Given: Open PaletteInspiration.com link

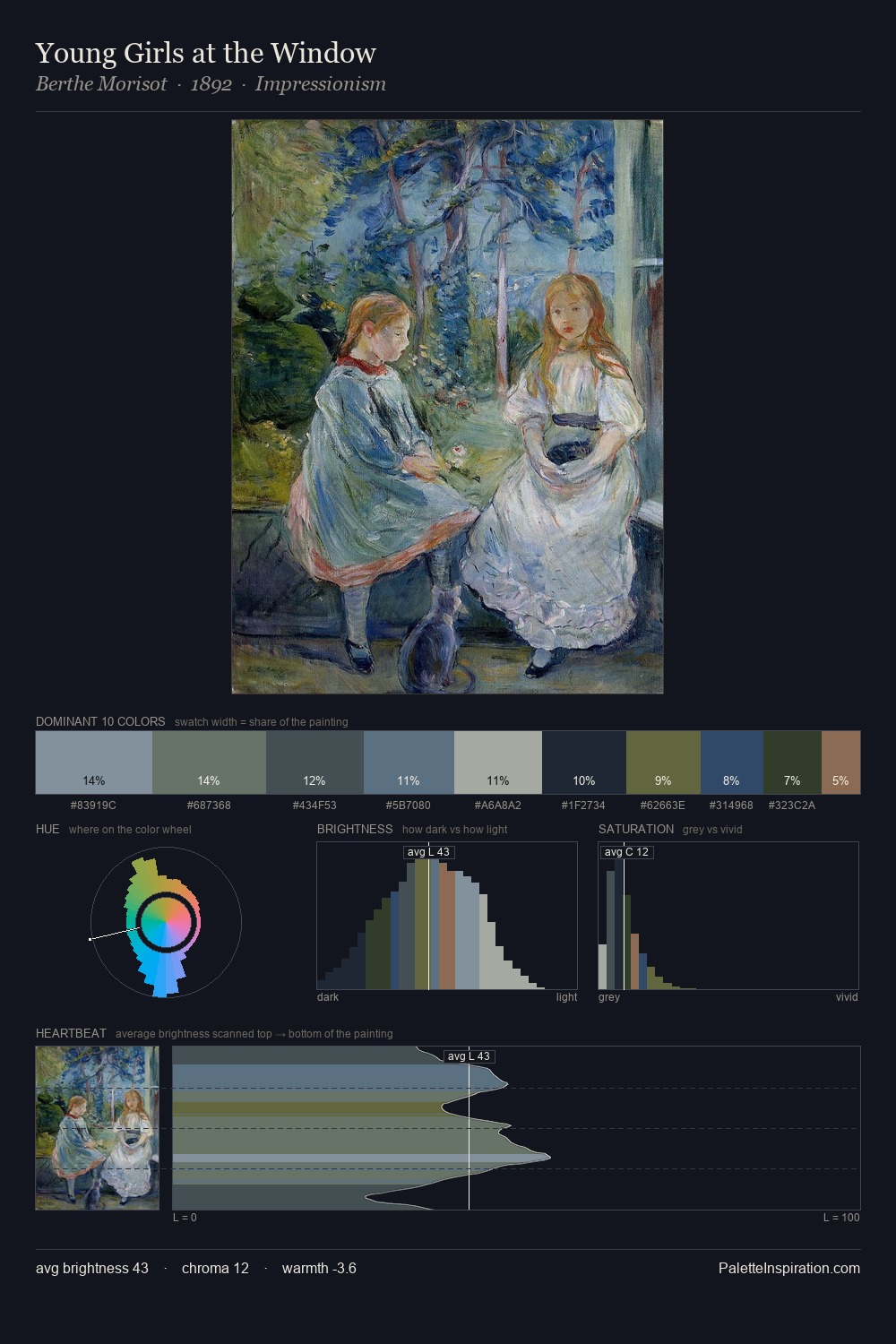Looking at the screenshot, I should point(789,1268).
